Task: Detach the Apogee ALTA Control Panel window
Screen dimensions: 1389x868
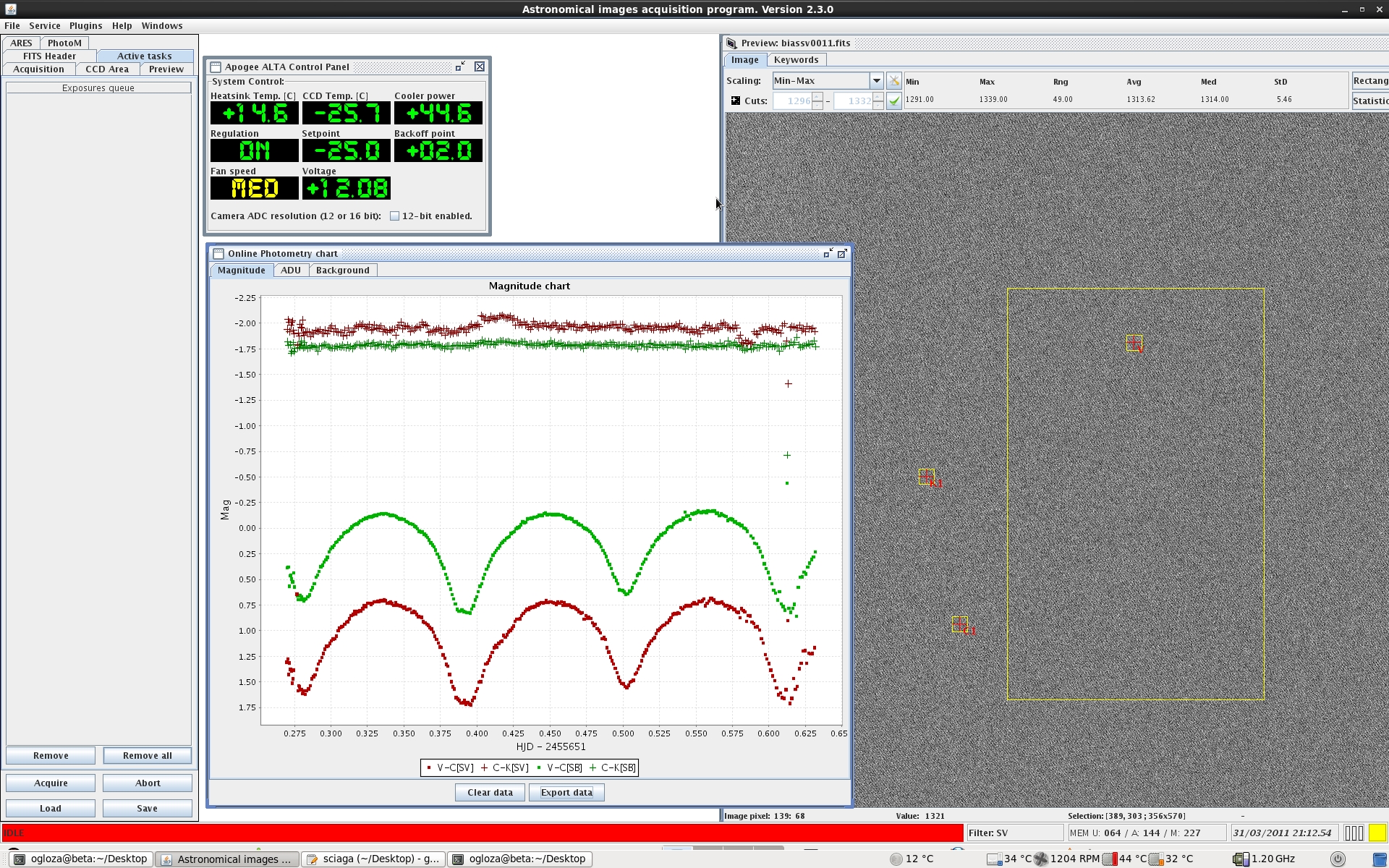Action: coord(460,67)
